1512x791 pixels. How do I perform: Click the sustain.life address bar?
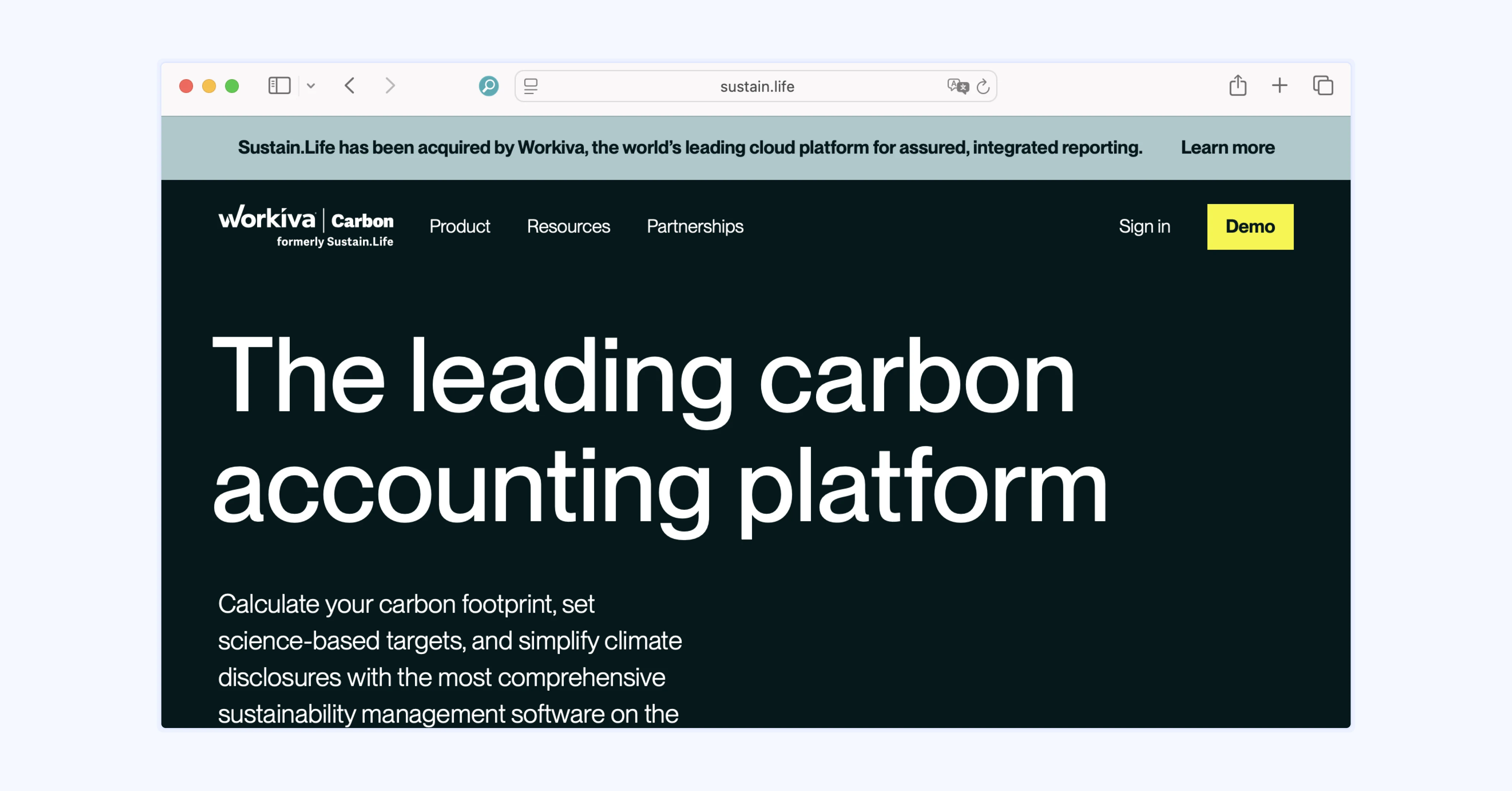[756, 86]
